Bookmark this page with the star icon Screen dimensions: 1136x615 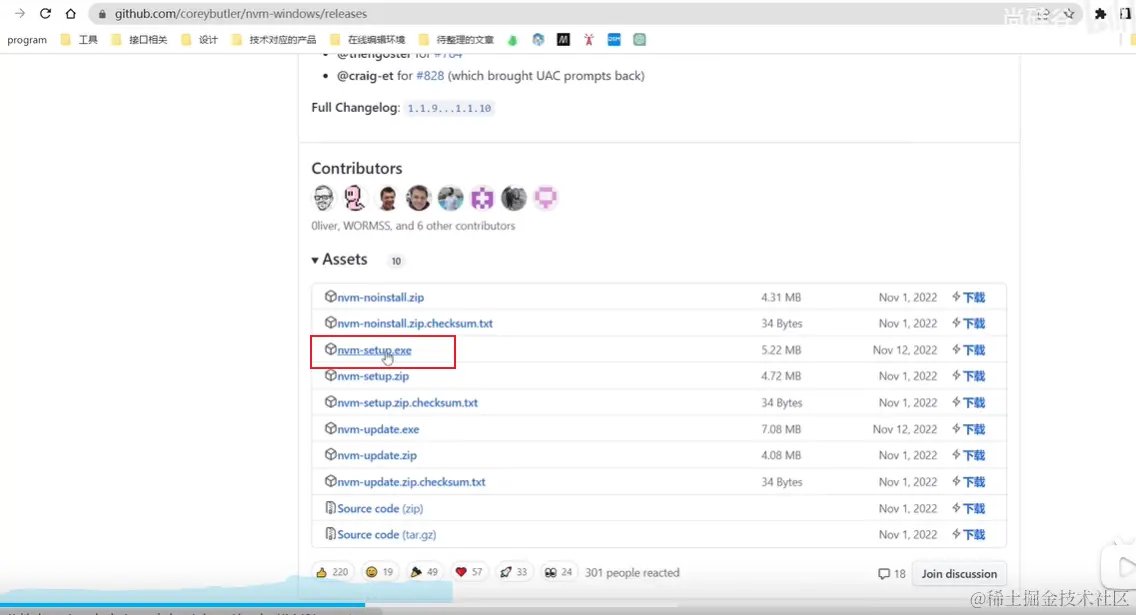1069,14
